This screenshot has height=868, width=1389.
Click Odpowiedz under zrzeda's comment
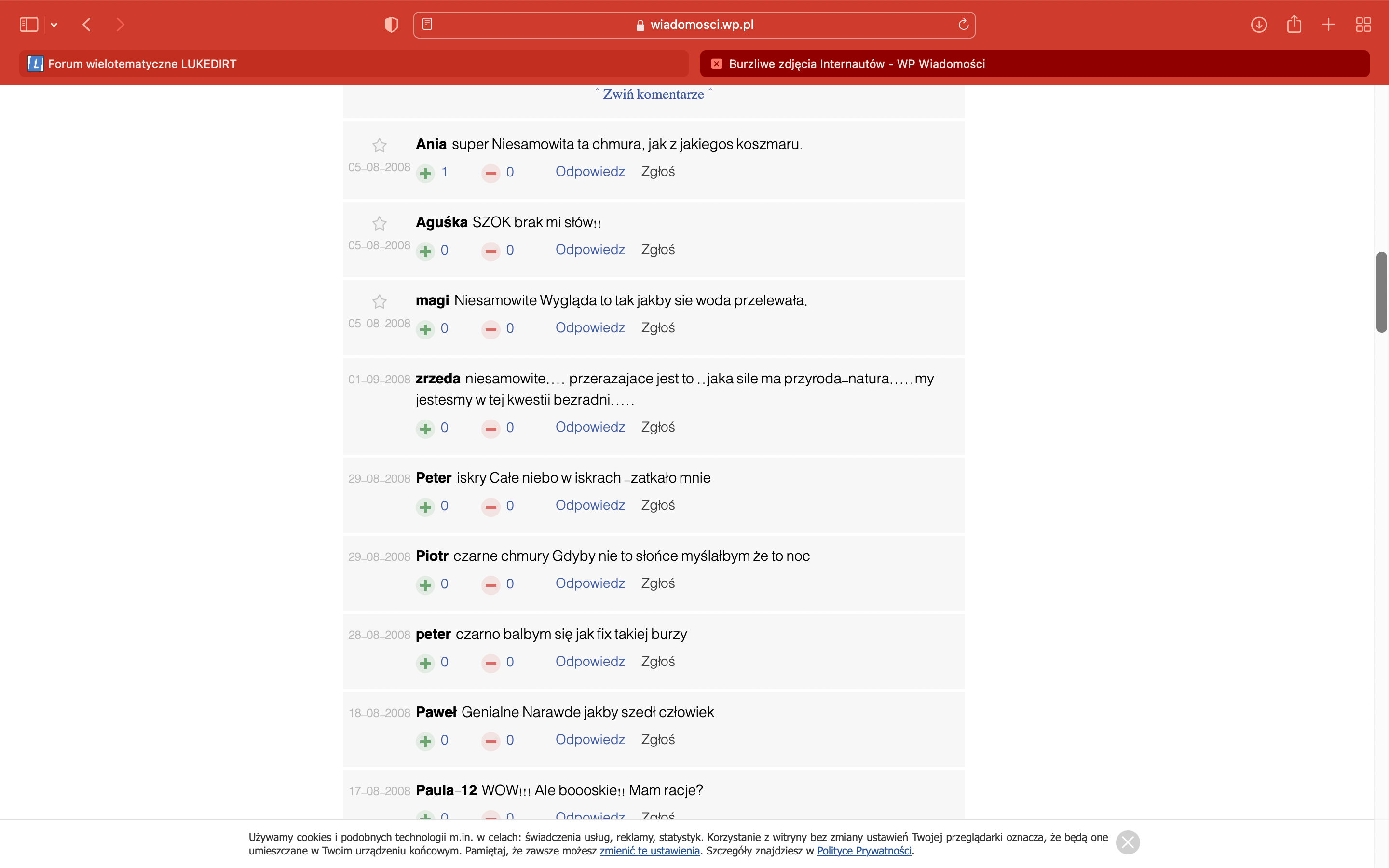click(590, 427)
